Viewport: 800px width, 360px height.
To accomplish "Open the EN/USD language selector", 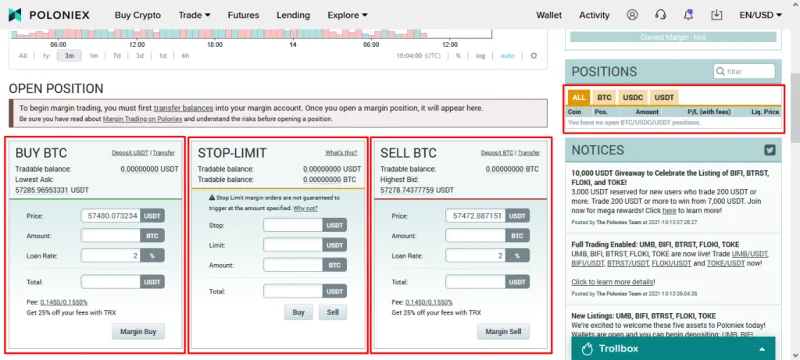I will click(760, 15).
